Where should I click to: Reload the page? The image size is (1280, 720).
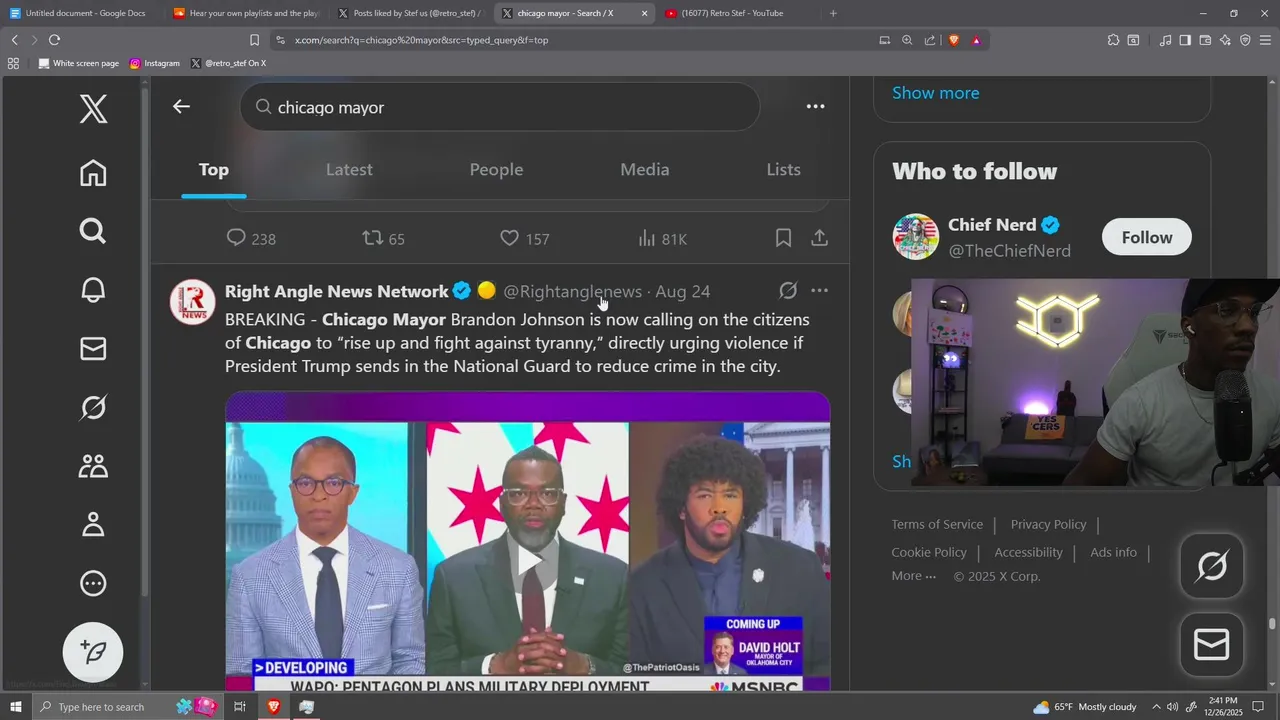click(x=54, y=40)
